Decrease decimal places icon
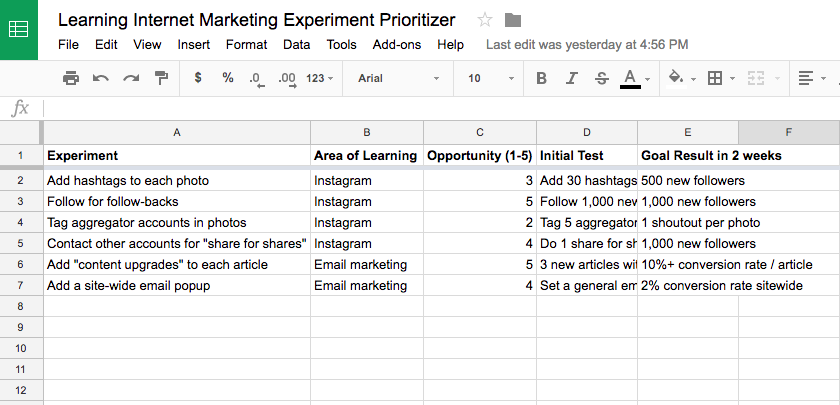The height and width of the screenshot is (405, 840). click(257, 79)
